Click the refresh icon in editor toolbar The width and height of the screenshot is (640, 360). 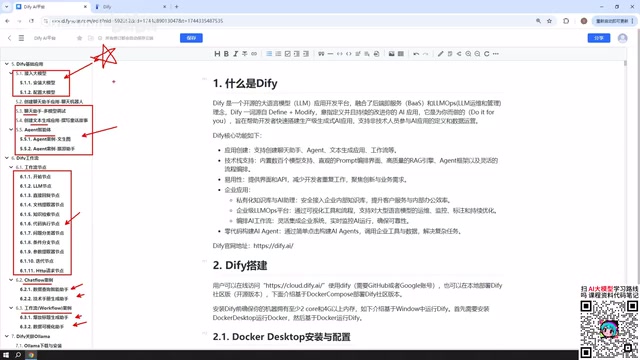pyautogui.click(x=487, y=54)
